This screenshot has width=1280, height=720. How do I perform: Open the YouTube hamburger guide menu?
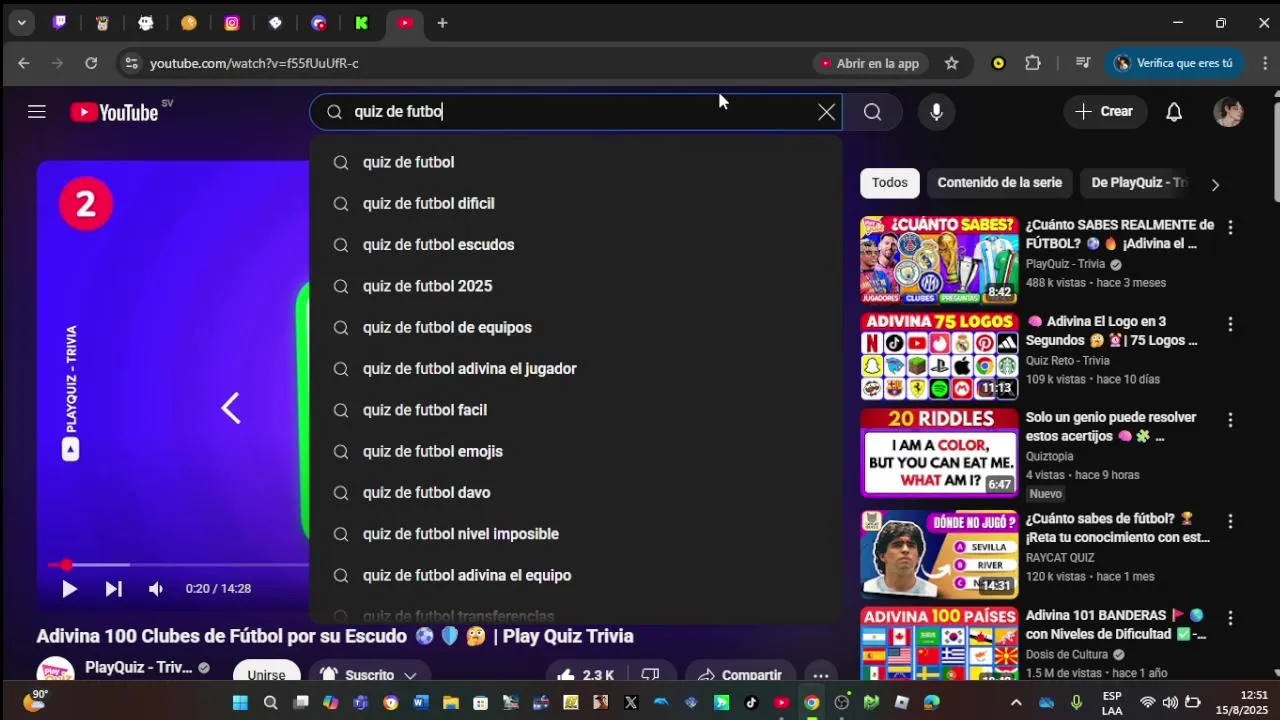coord(37,112)
